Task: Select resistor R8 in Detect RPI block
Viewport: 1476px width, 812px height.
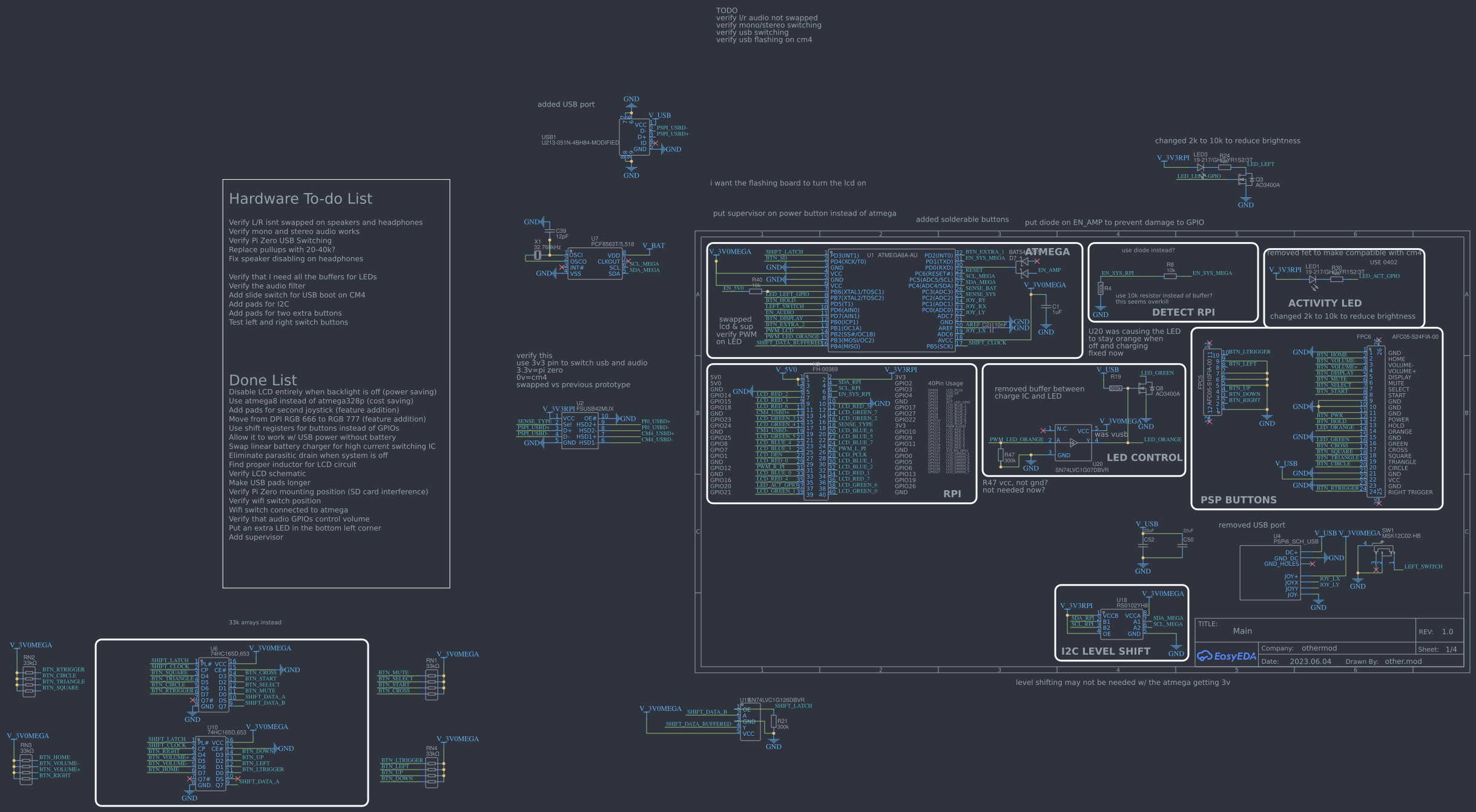Action: click(x=1170, y=276)
